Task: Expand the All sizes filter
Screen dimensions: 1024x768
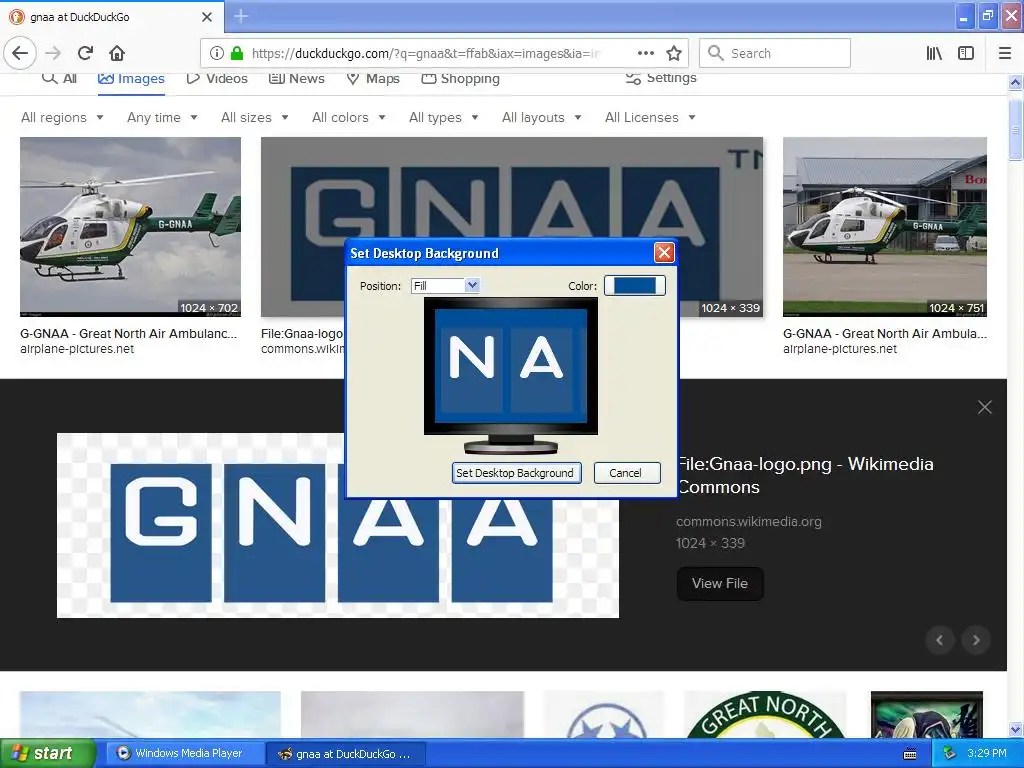Action: coord(255,118)
